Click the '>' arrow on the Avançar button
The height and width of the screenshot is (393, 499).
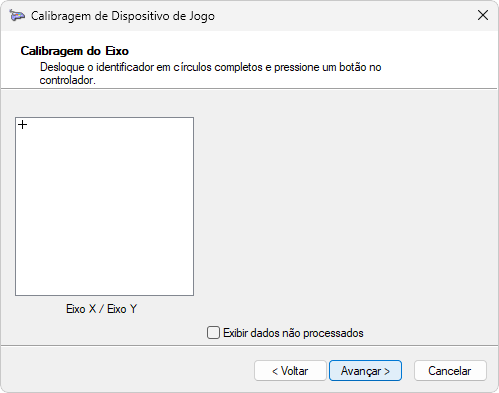[387, 371]
